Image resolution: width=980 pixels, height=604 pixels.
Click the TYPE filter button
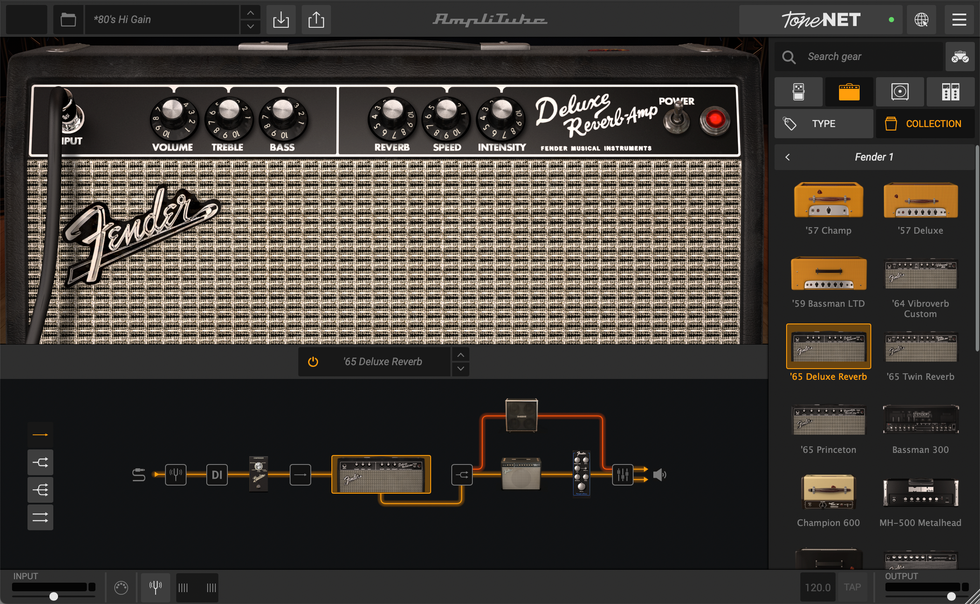tap(823, 124)
